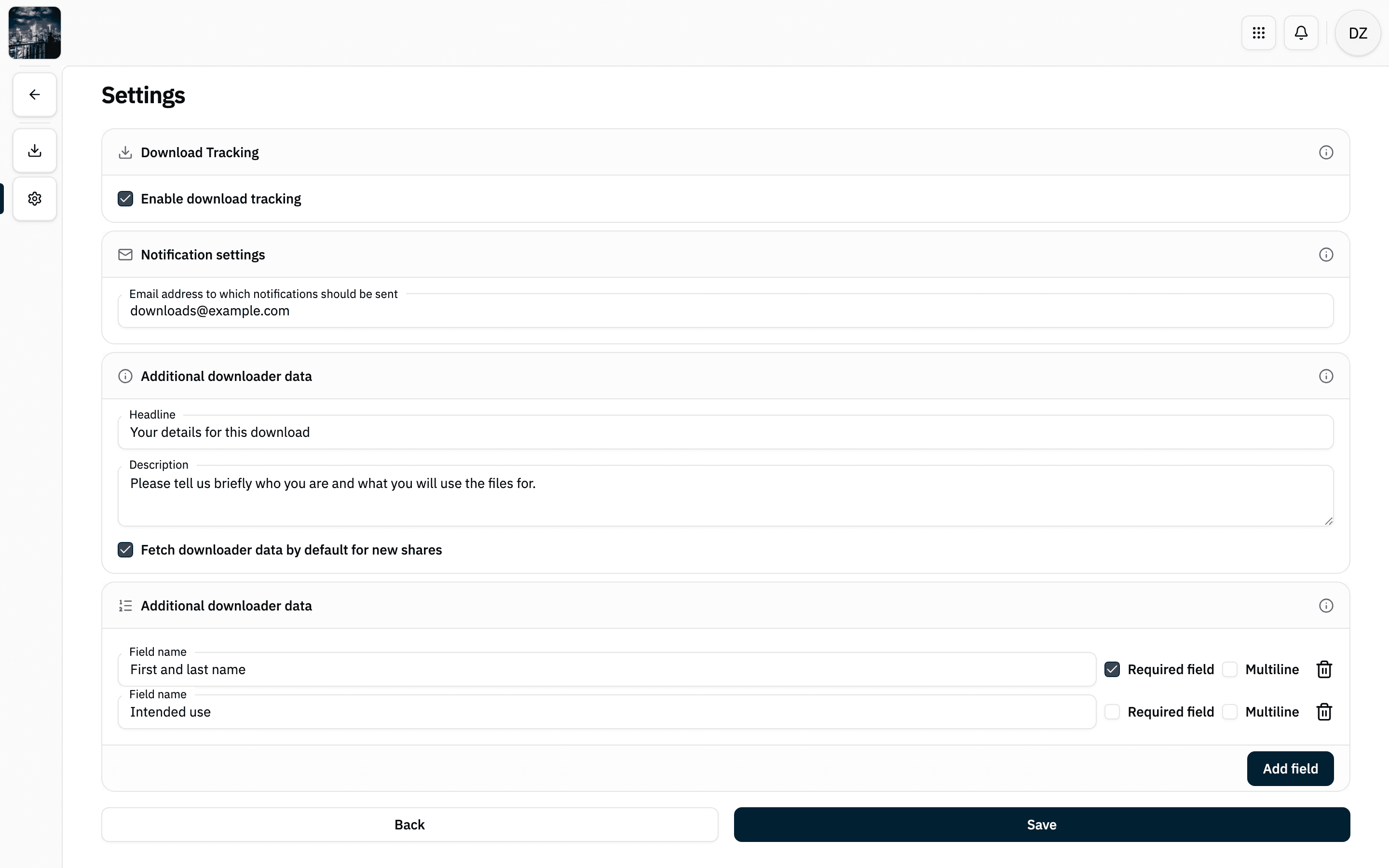Open the apps grid menu
Image resolution: width=1389 pixels, height=868 pixels.
coord(1258,33)
